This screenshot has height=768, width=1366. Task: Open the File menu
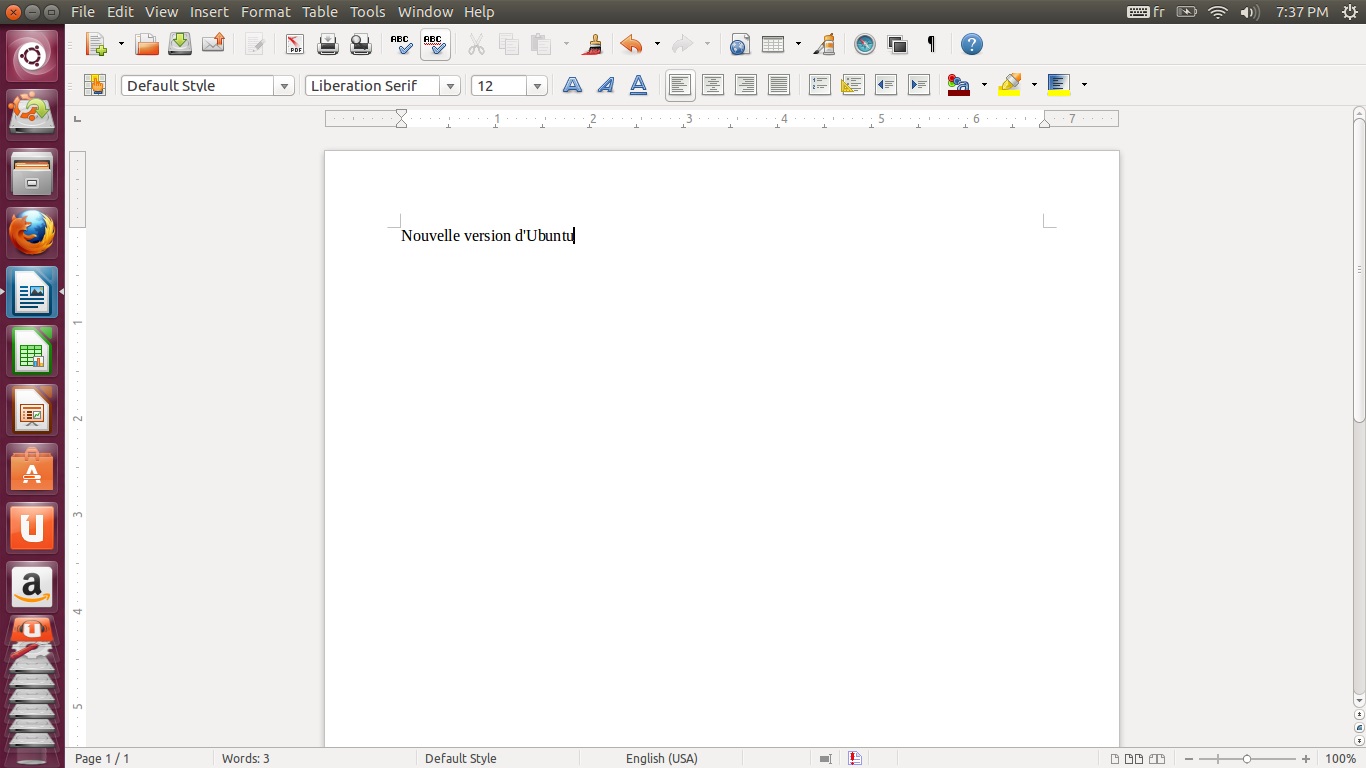click(83, 12)
